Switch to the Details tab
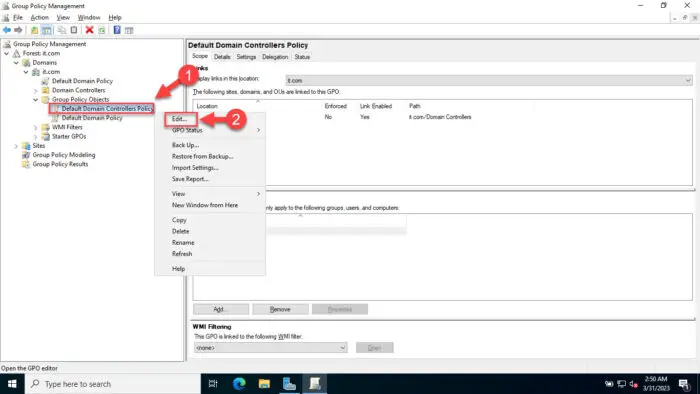The width and height of the screenshot is (700, 394). point(222,57)
